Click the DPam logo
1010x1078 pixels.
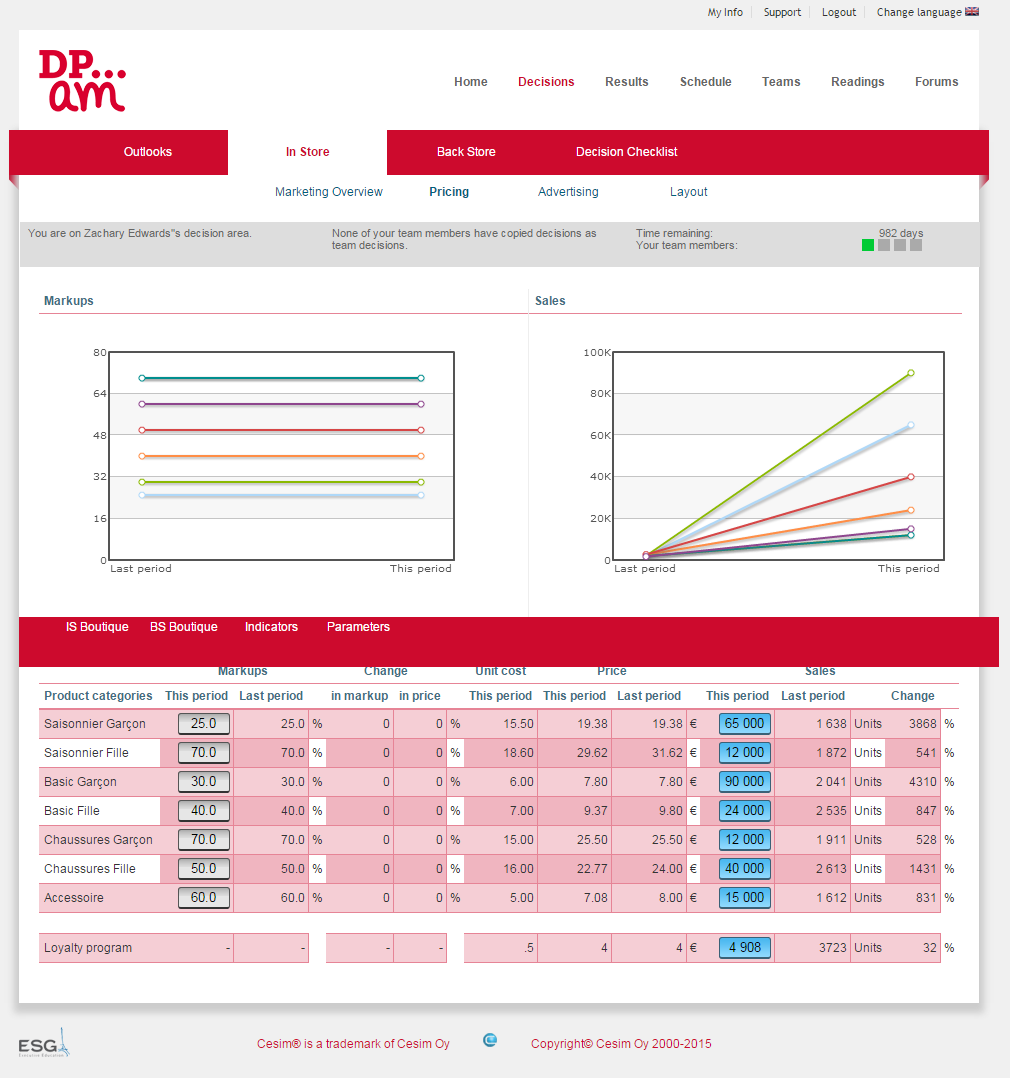coord(82,81)
